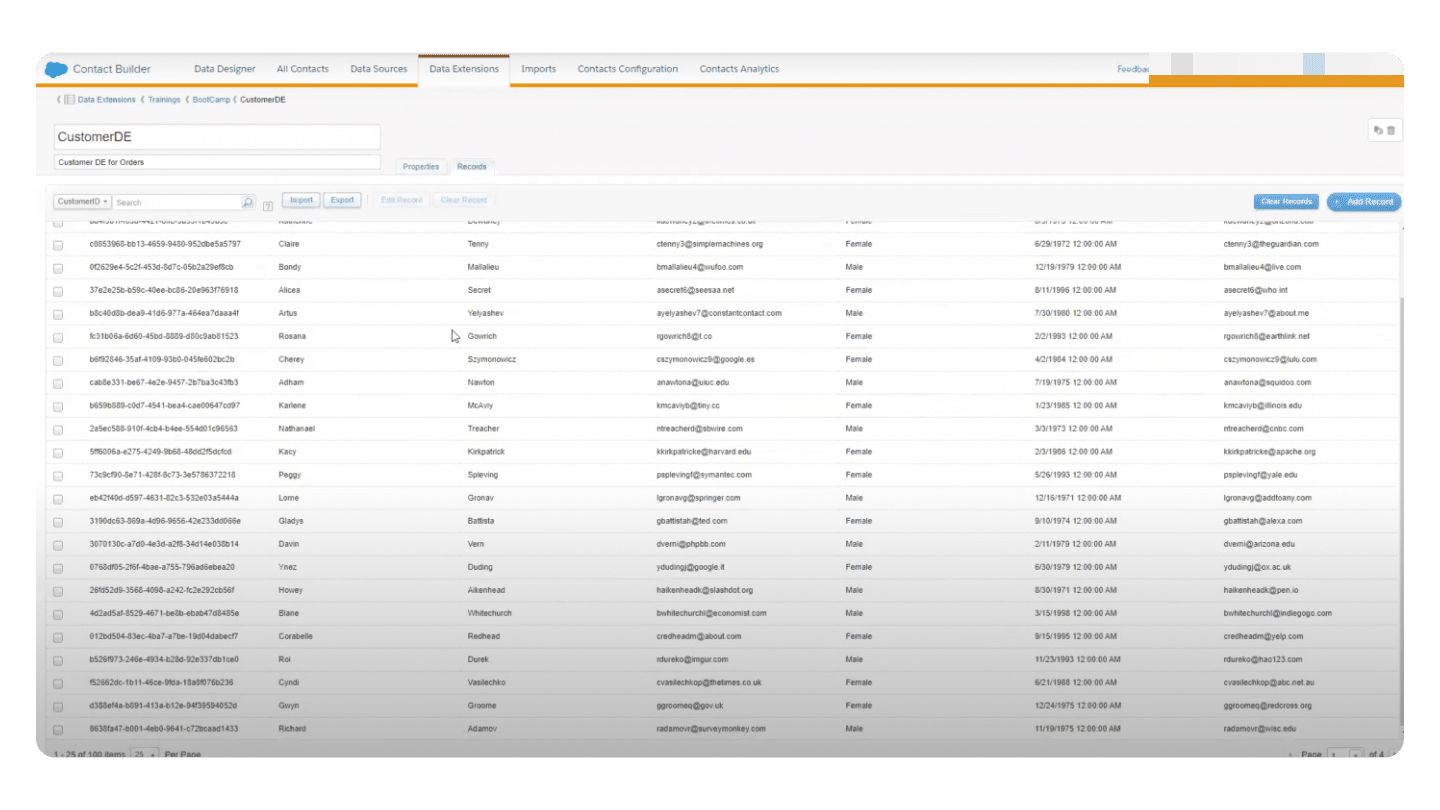Click the search magnifier icon
Screen dimensions: 1440x810
[248, 201]
